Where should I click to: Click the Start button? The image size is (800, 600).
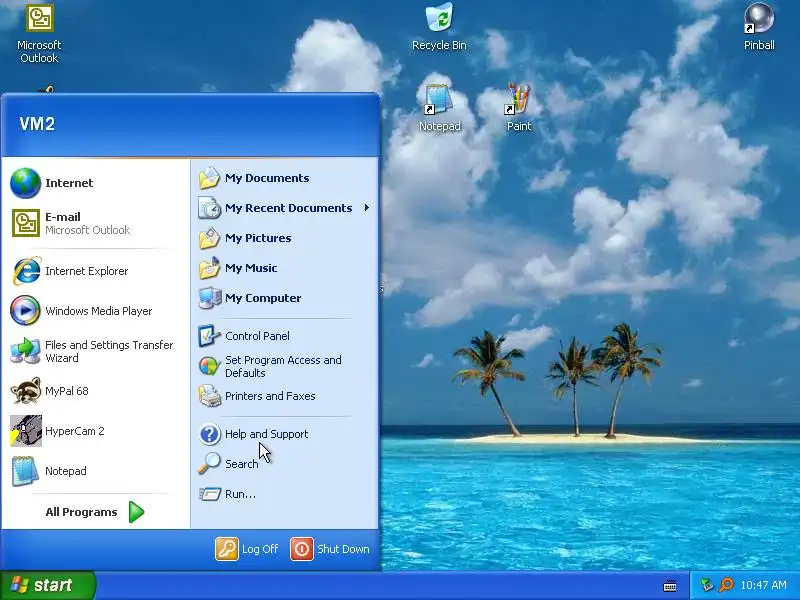coord(47,585)
